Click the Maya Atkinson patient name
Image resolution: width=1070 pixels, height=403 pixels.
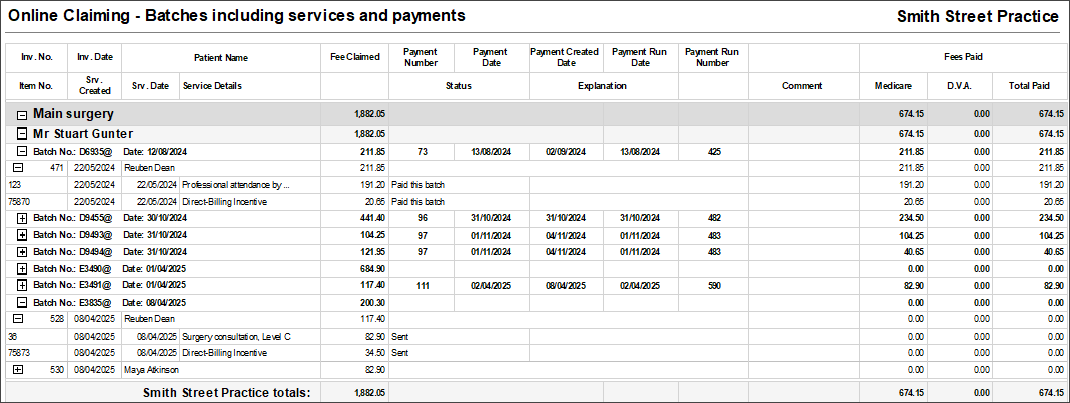pyautogui.click(x=151, y=370)
